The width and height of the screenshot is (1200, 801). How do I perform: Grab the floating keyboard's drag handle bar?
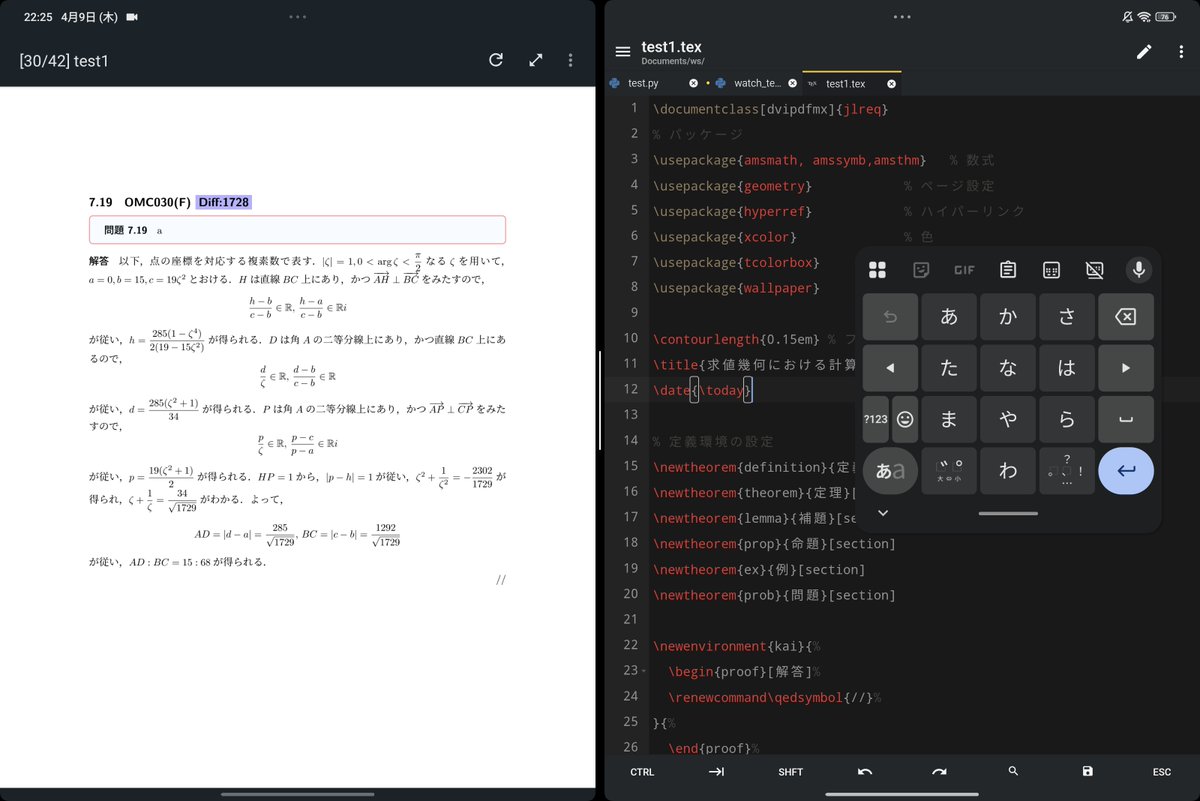pos(1008,514)
